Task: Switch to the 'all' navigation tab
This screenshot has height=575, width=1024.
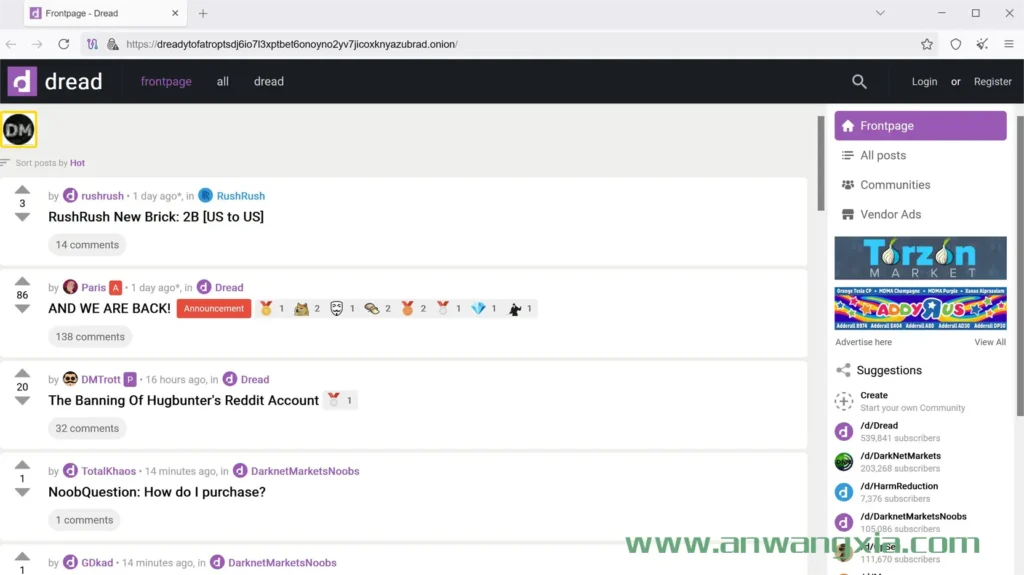Action: click(222, 82)
